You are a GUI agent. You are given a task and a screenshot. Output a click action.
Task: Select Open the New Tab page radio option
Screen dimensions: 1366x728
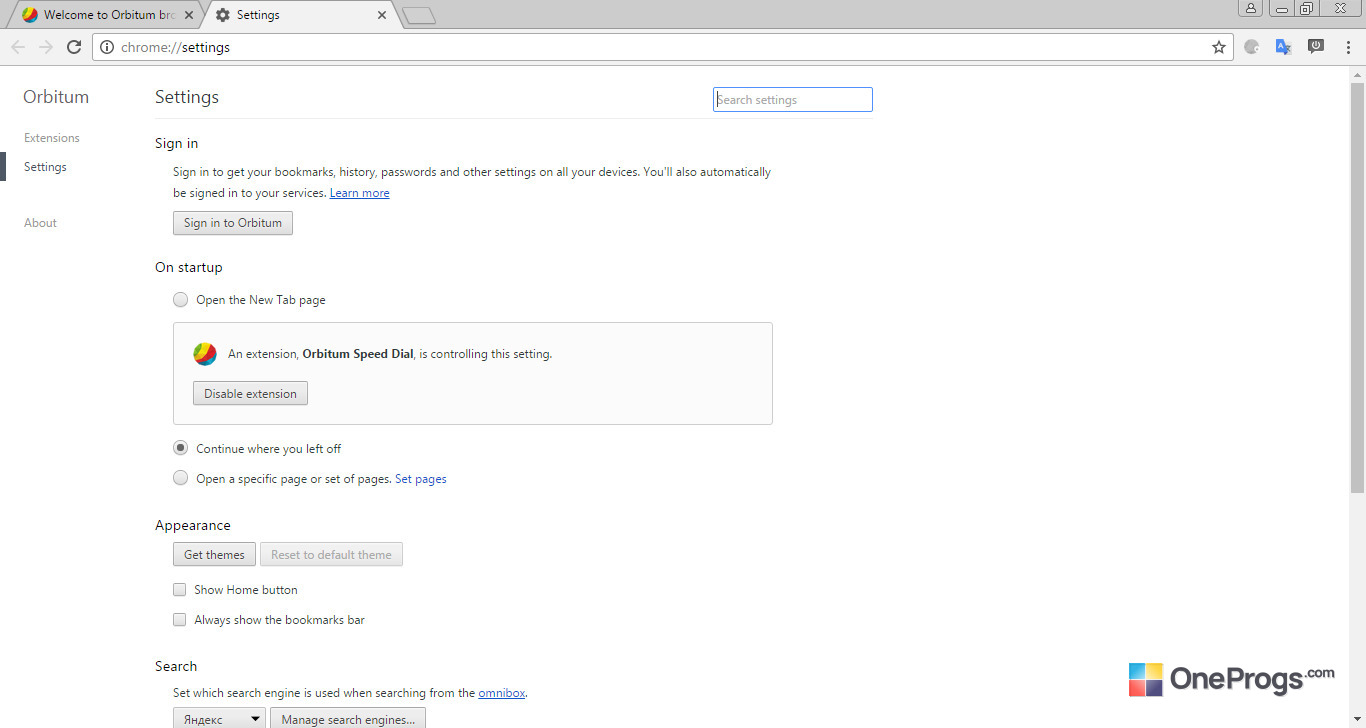click(180, 300)
